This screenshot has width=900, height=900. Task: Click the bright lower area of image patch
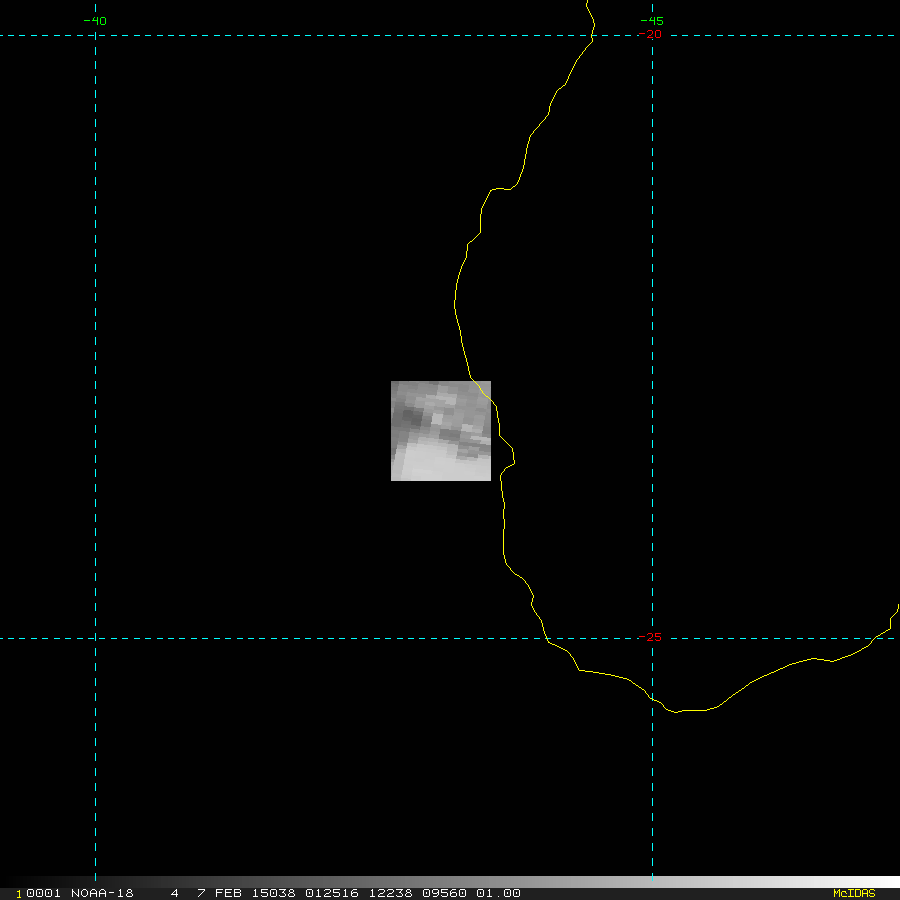pos(430,465)
